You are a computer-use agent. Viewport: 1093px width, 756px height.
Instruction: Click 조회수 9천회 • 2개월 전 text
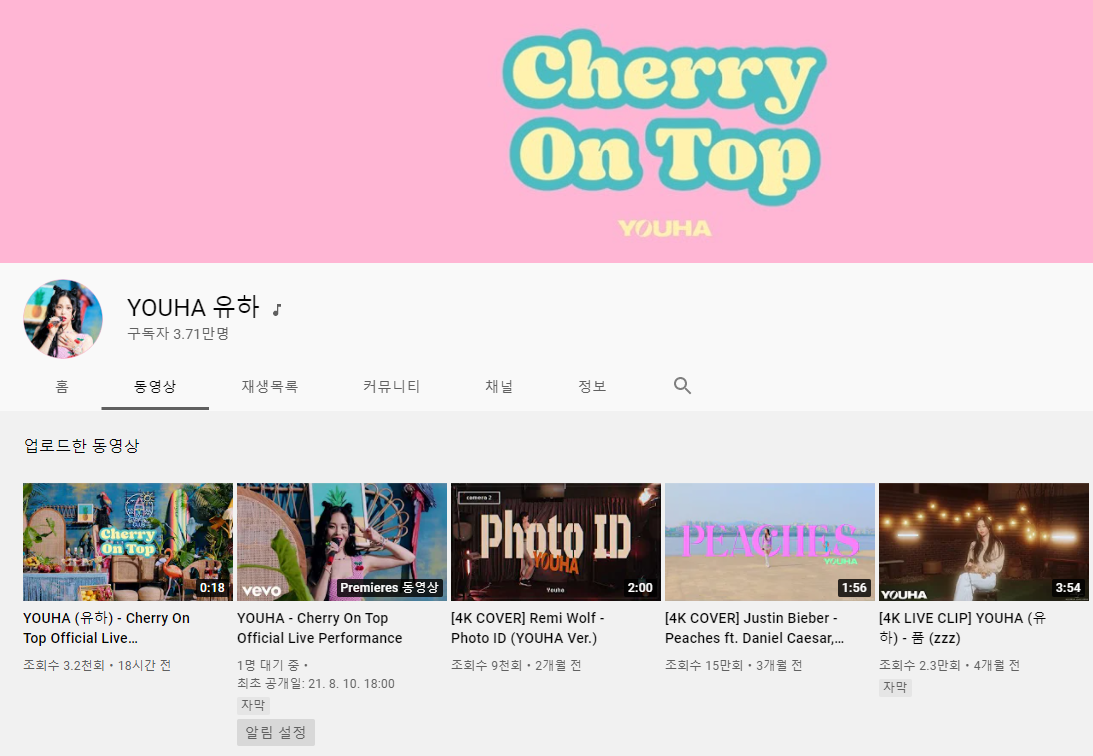pos(516,665)
